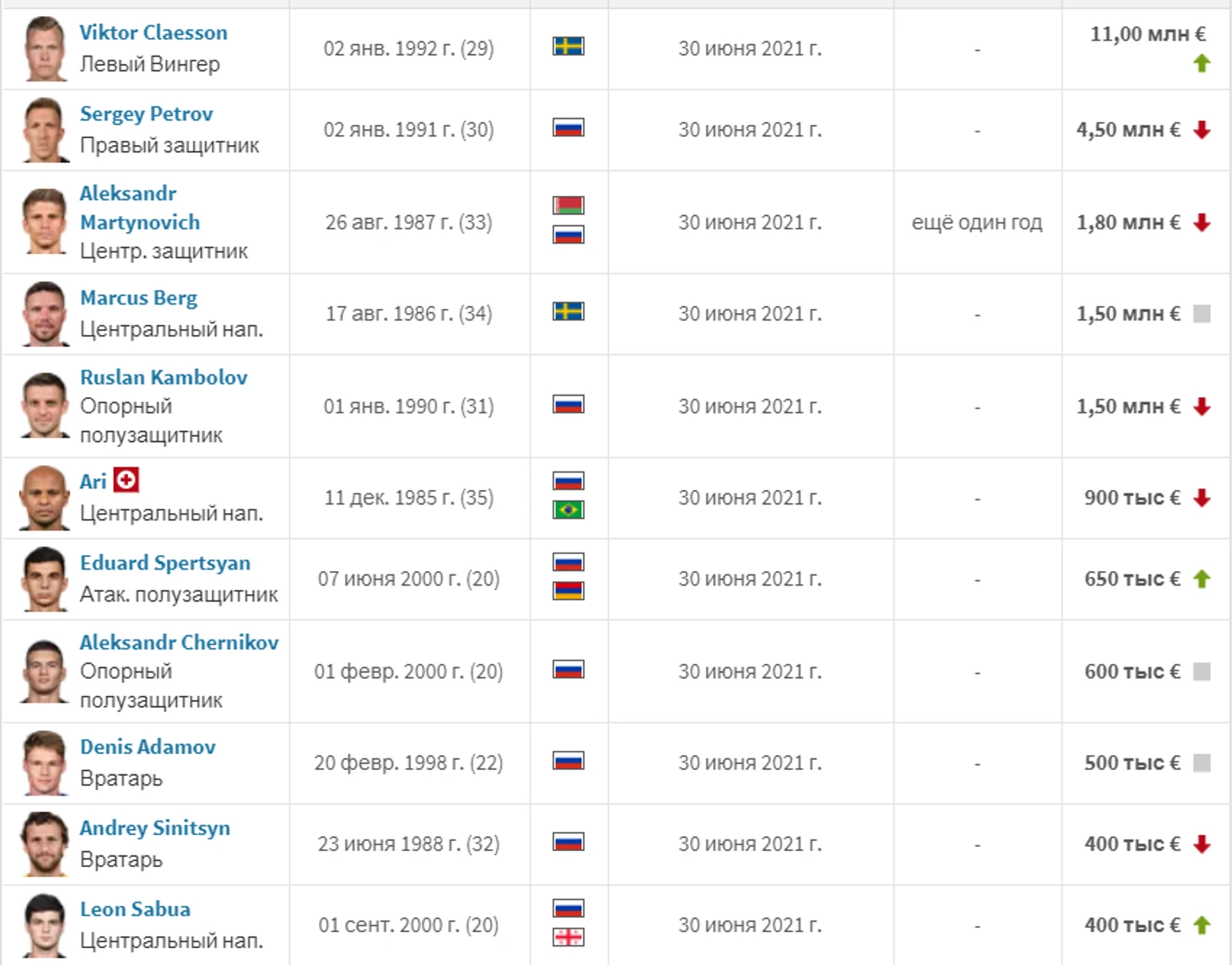Click the 'ещё один год' option cell

977,223
